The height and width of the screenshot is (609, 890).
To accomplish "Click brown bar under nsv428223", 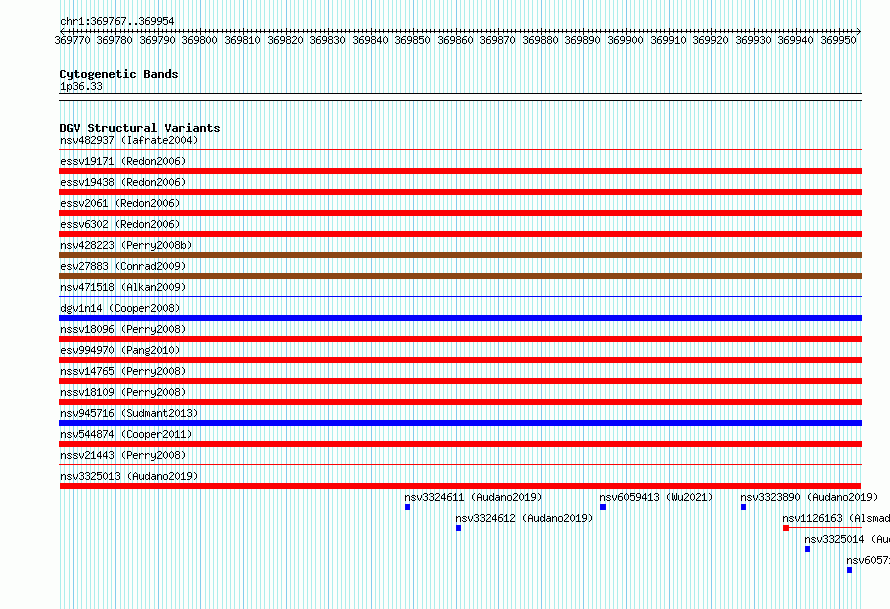I will (460, 255).
